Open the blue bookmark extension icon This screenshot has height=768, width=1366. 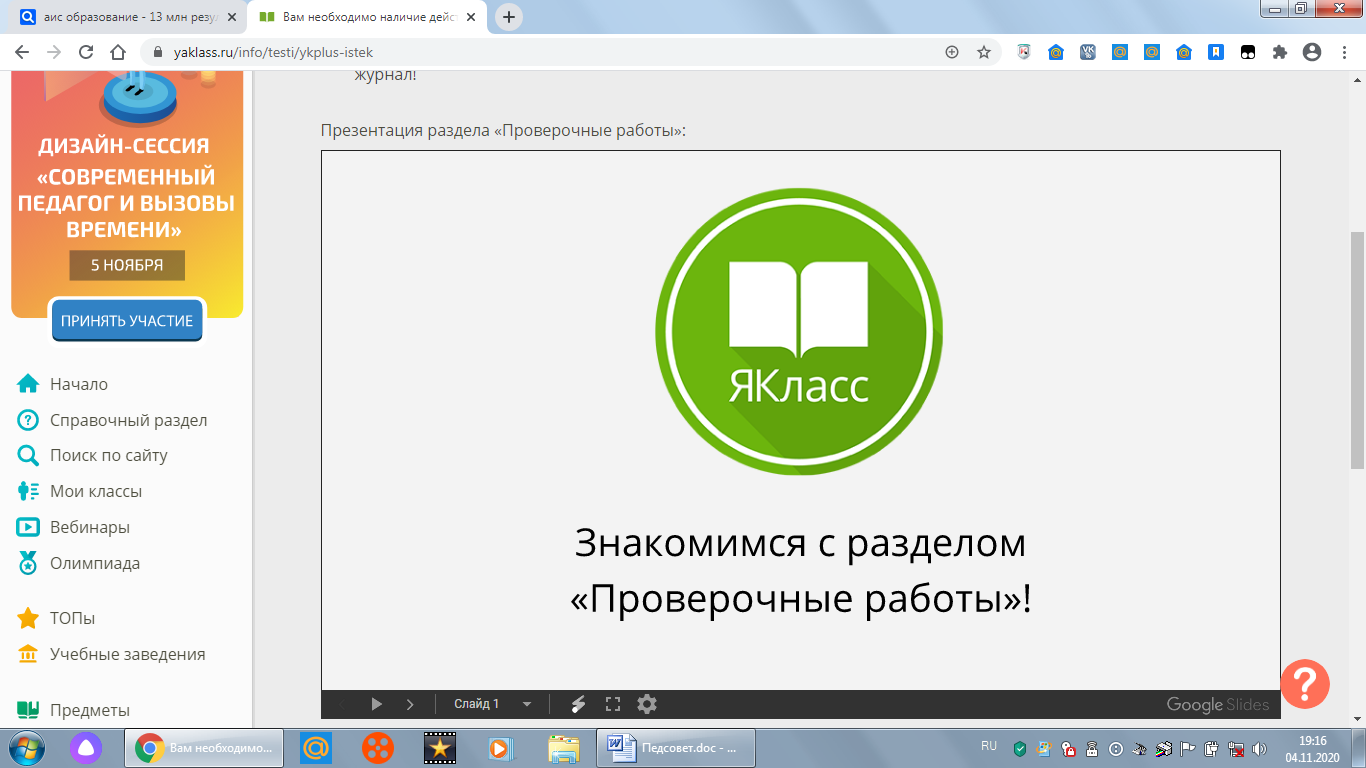1216,52
